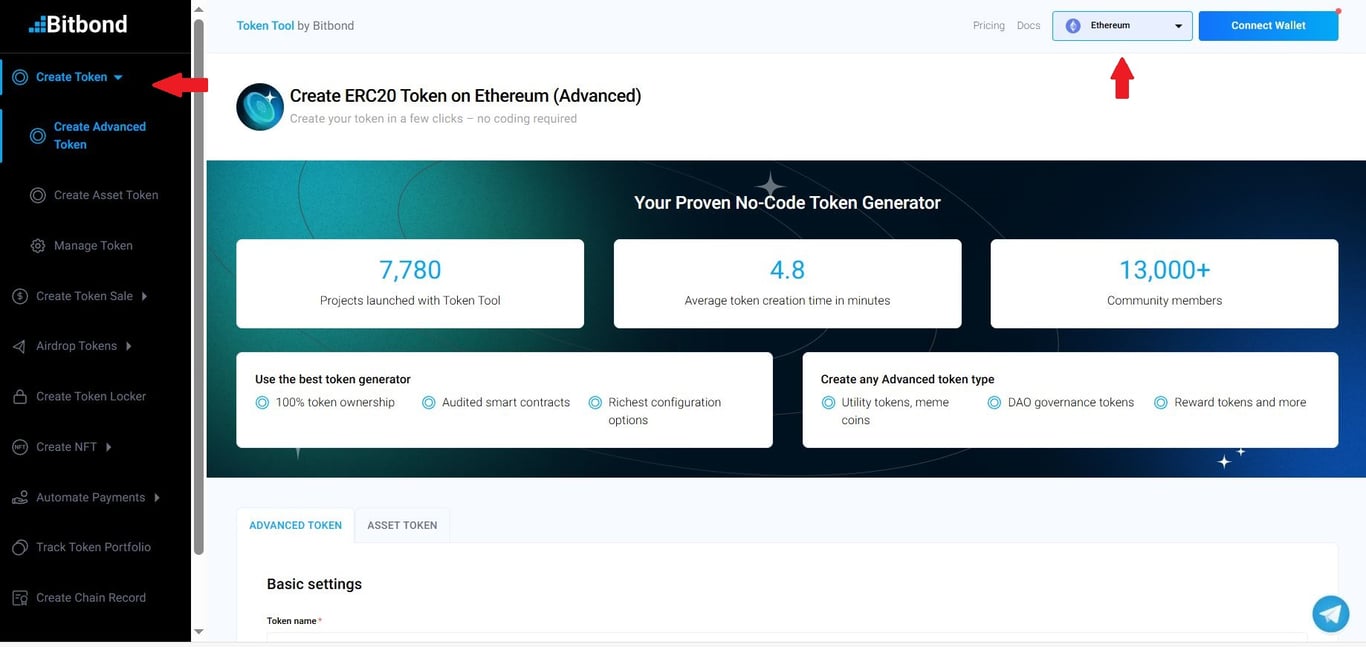Expand the Airdrop Tokens submenu arrow
The image size is (1366, 647).
click(x=129, y=346)
